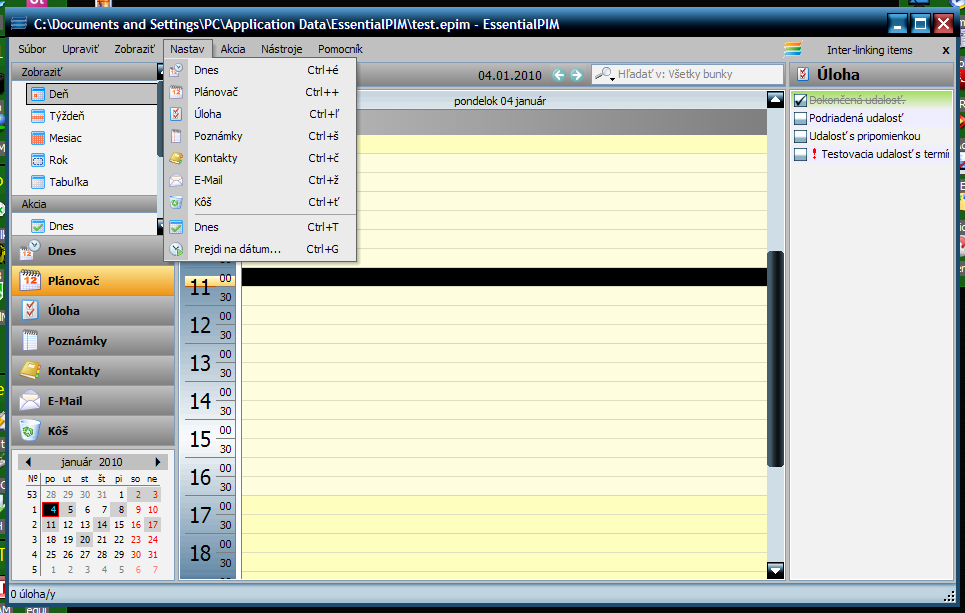Image resolution: width=965 pixels, height=613 pixels.
Task: Go back one month in mini calendar
Action: (28, 462)
